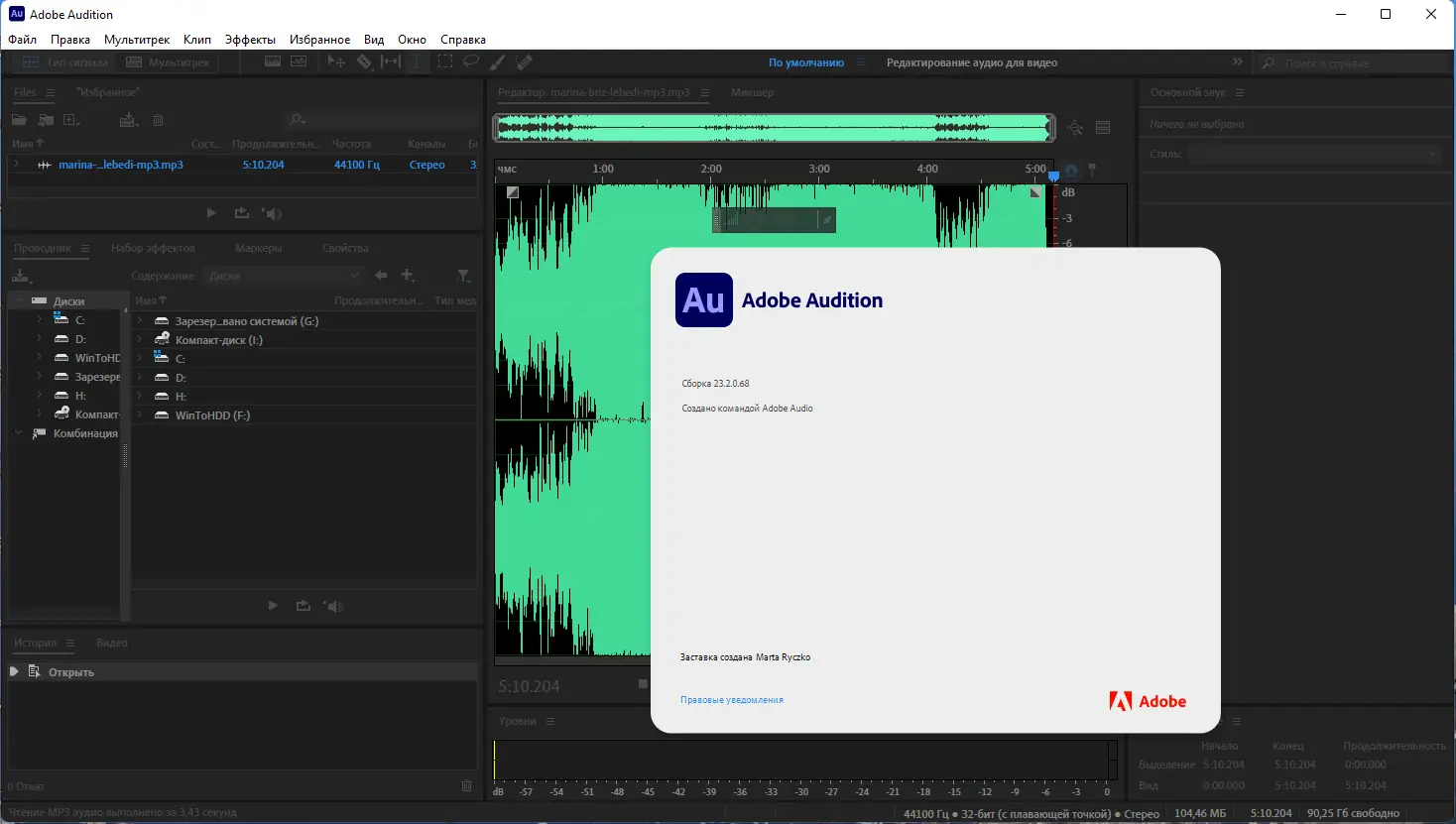Open the Contents drives dropdown
1456x824 pixels.
[284, 276]
